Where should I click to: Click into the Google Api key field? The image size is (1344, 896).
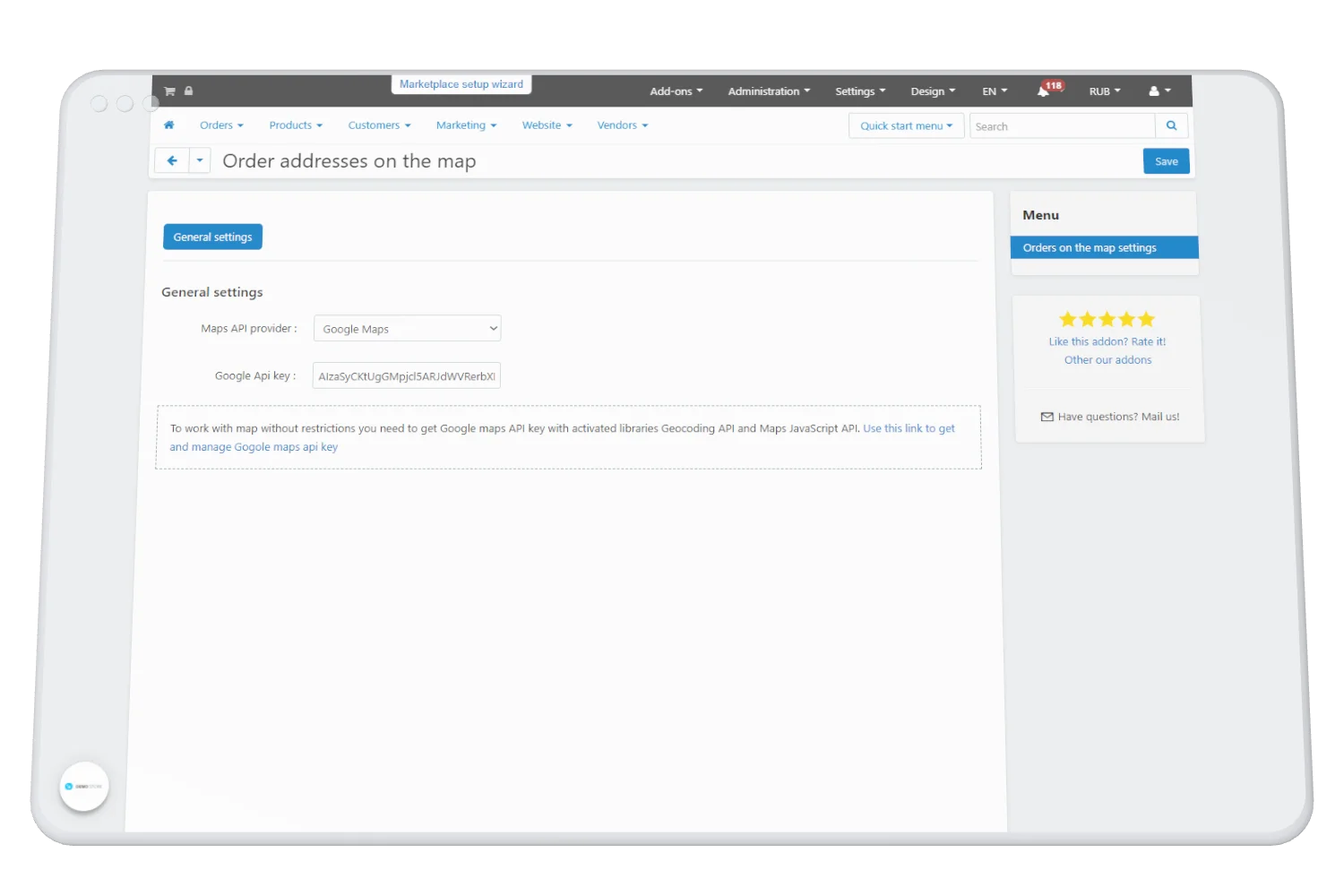click(406, 376)
